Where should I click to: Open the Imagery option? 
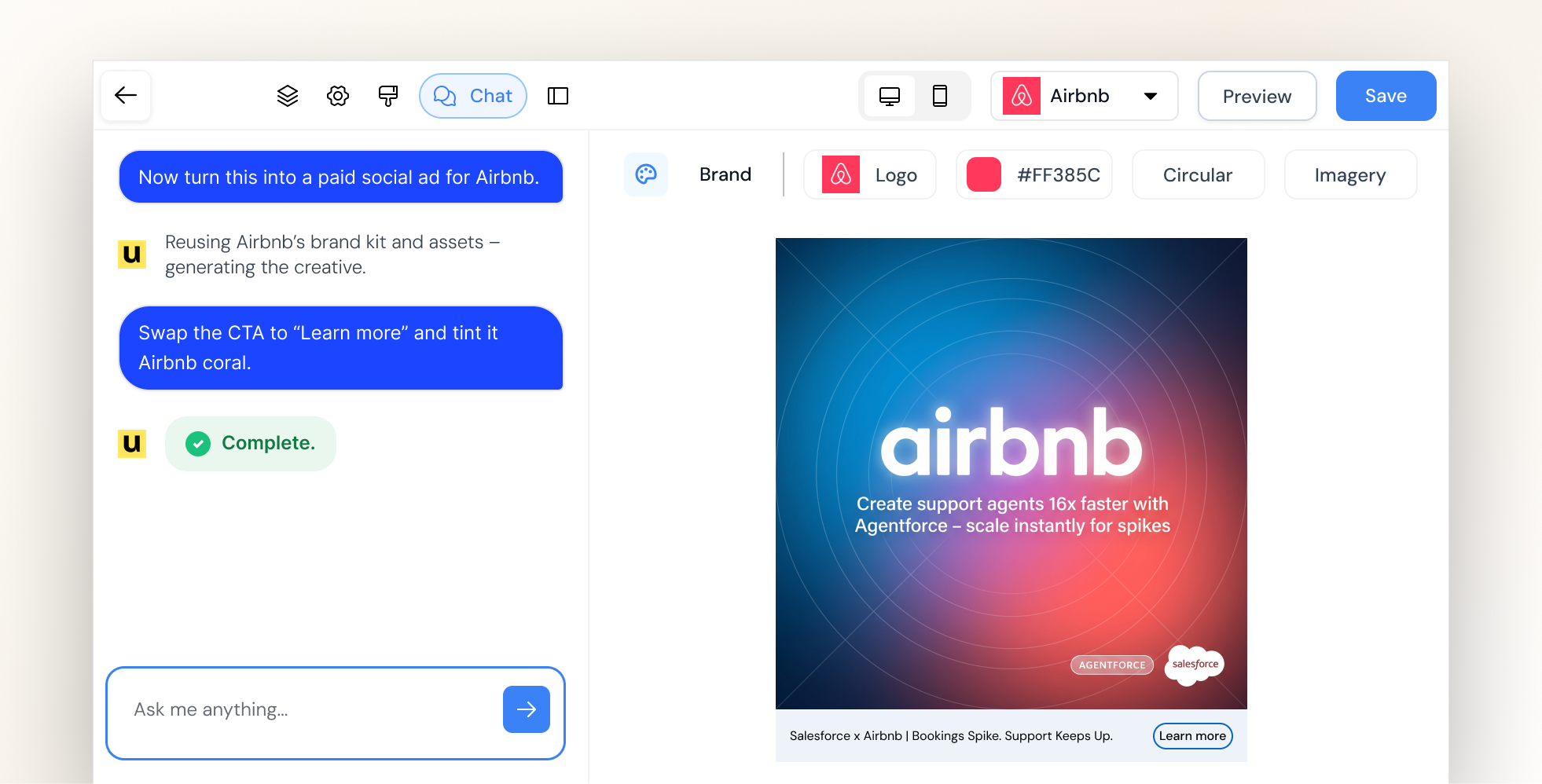coord(1350,174)
